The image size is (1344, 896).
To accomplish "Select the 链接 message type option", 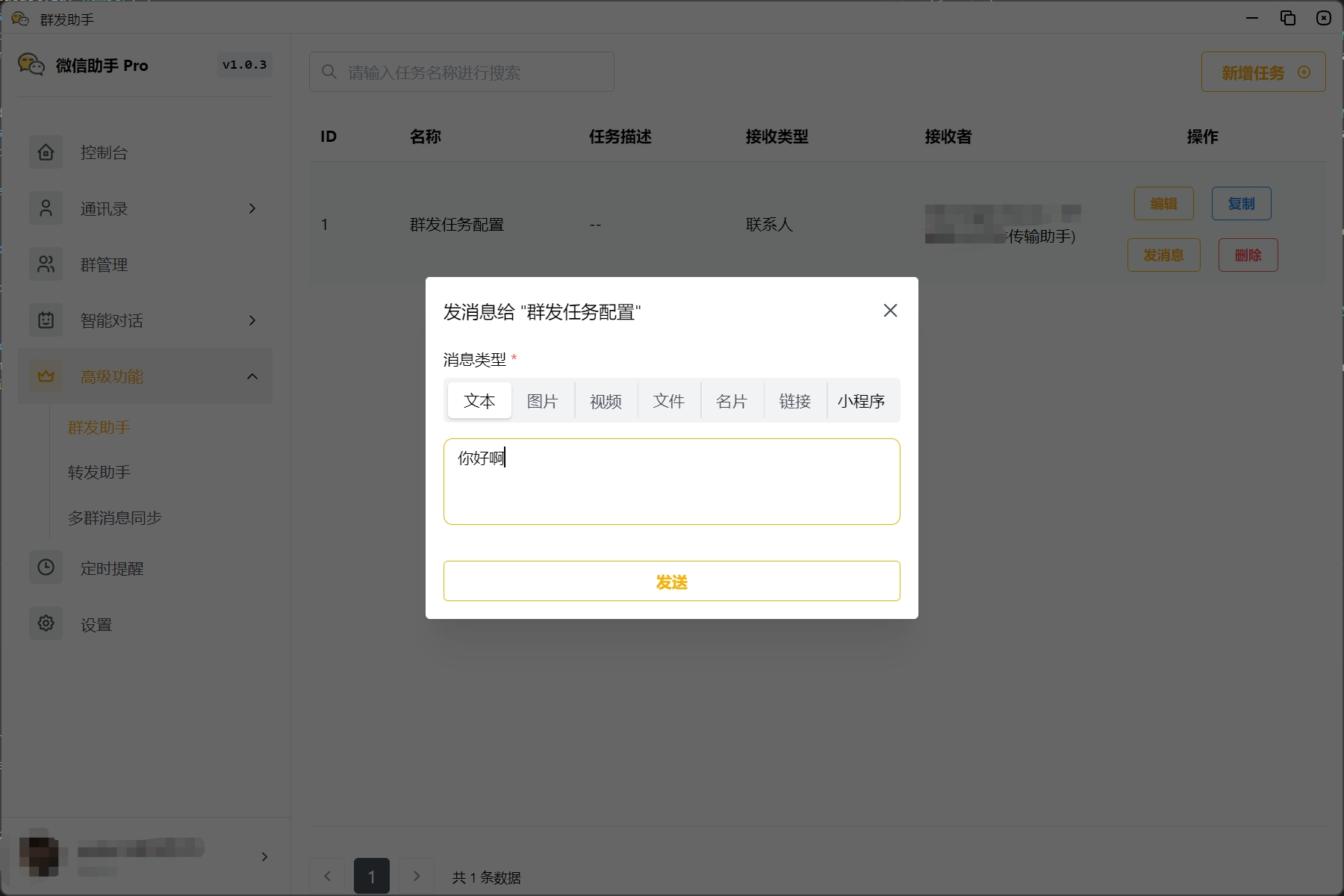I will (795, 401).
